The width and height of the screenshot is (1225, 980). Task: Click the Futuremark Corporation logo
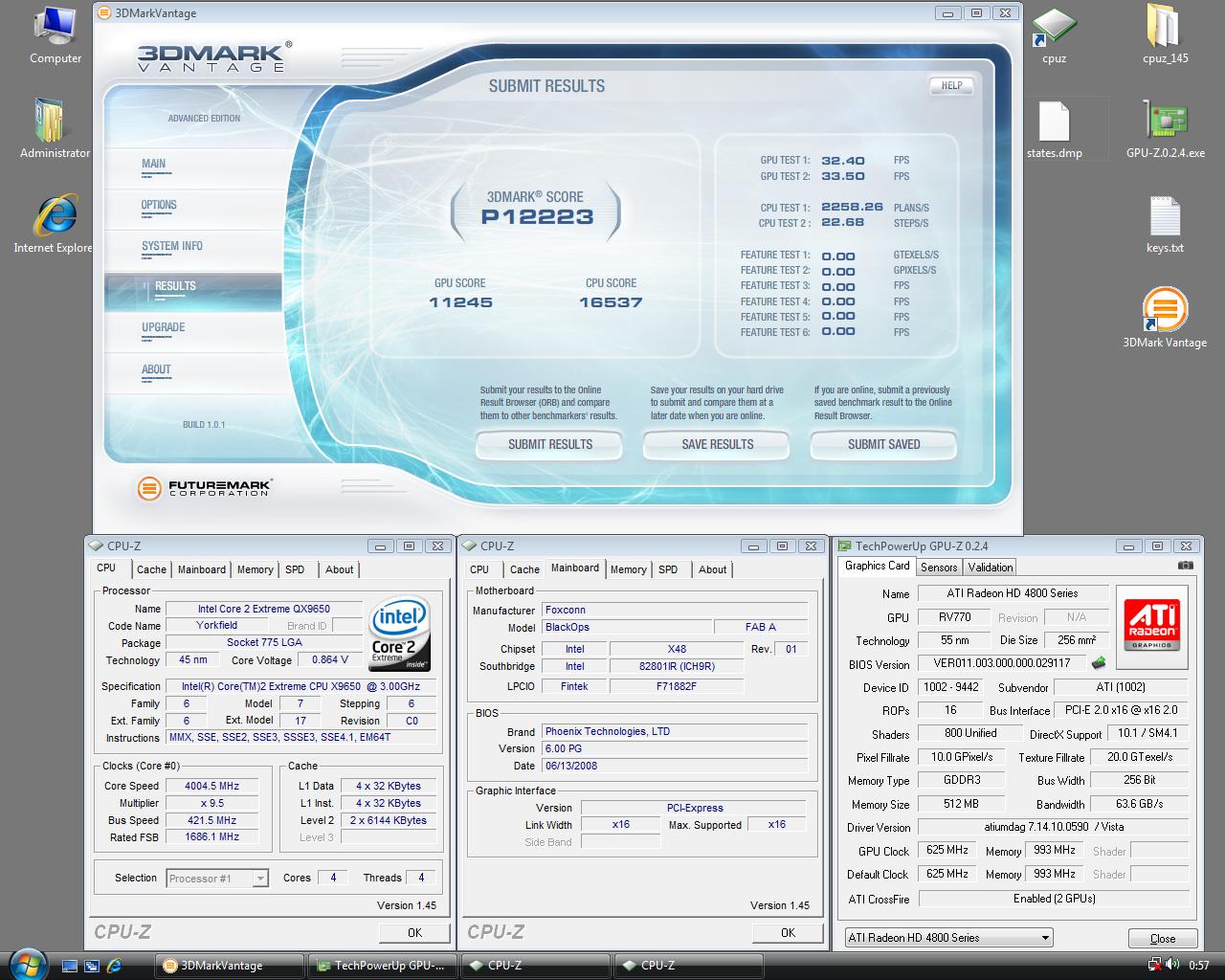(x=205, y=488)
